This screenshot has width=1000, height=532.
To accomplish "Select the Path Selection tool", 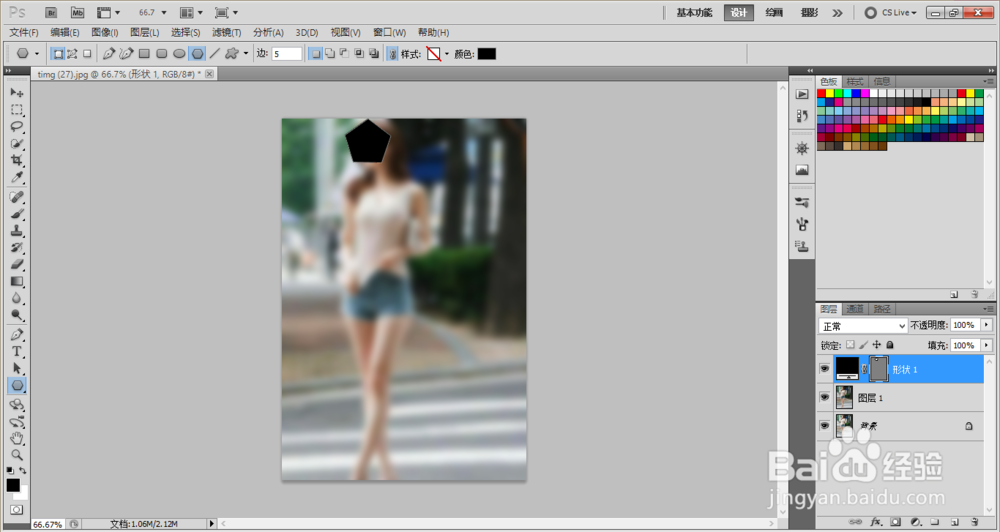I will tap(17, 368).
